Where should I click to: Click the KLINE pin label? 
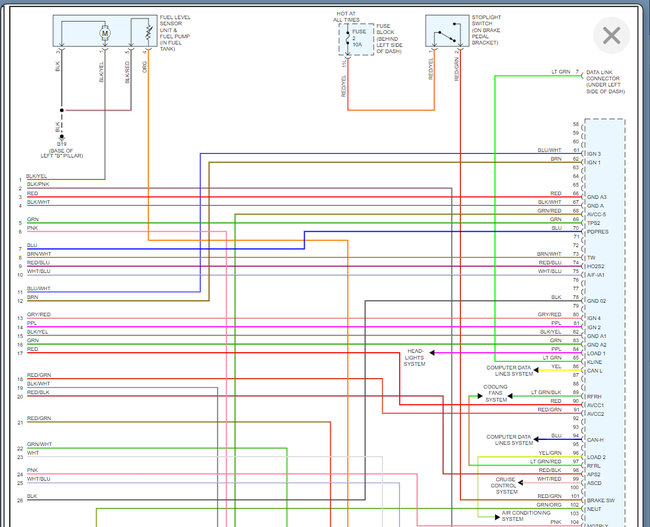point(596,361)
